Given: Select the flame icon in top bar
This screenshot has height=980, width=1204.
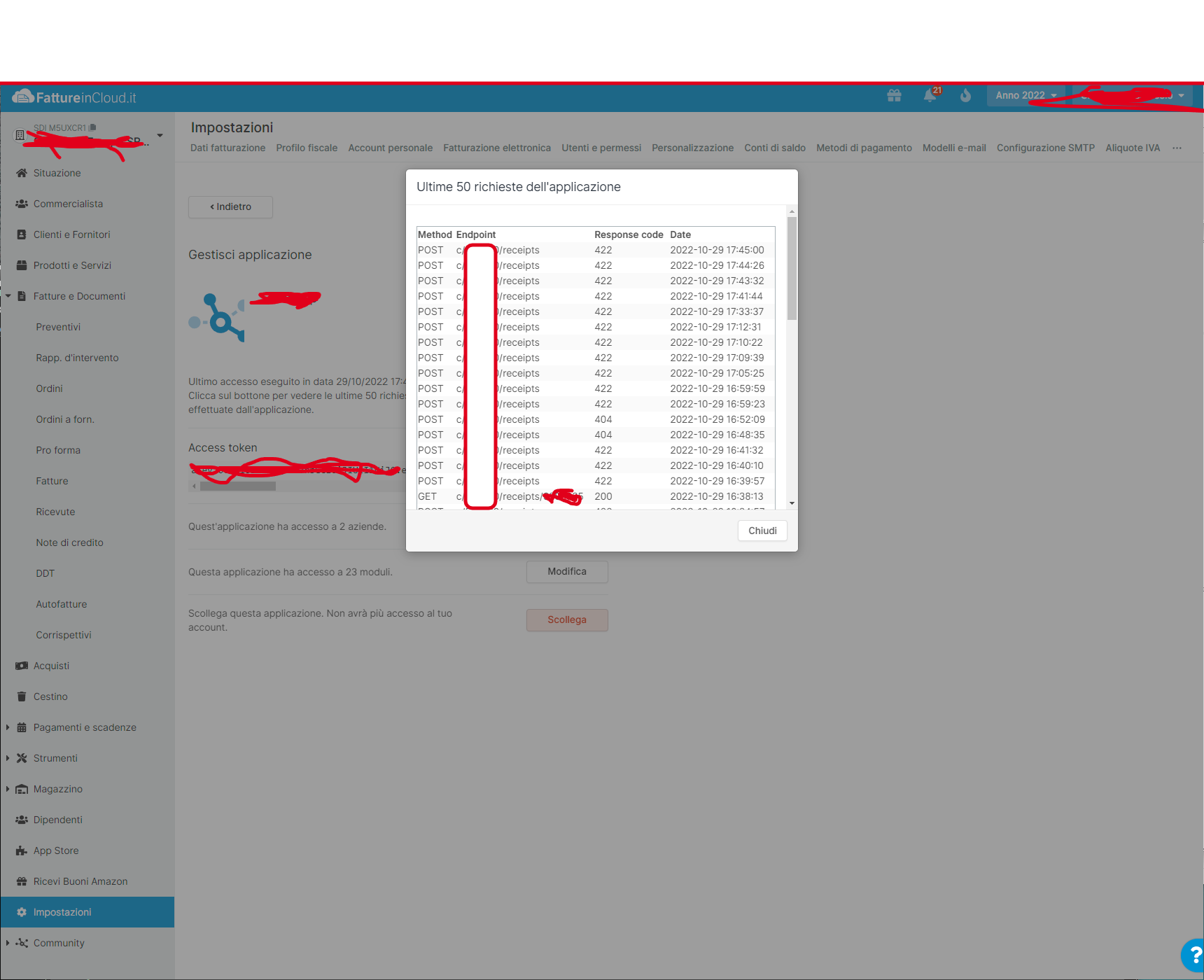Looking at the screenshot, I should pos(965,95).
